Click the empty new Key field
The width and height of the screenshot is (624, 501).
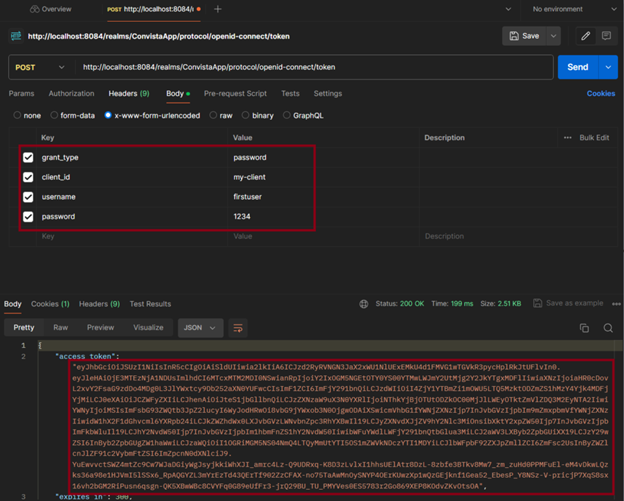[x=132, y=236]
